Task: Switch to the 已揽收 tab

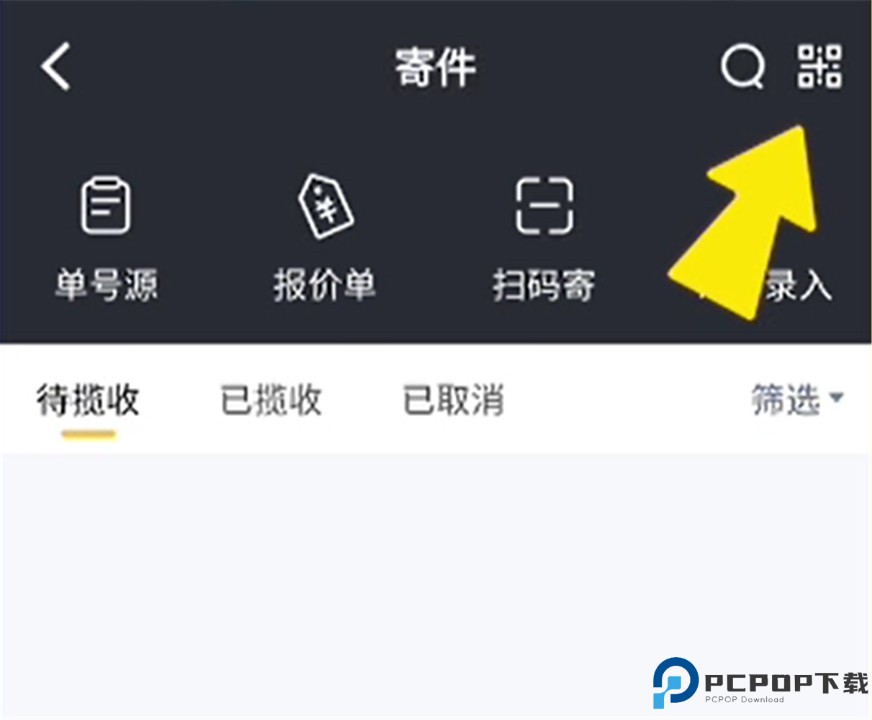Action: pos(271,399)
